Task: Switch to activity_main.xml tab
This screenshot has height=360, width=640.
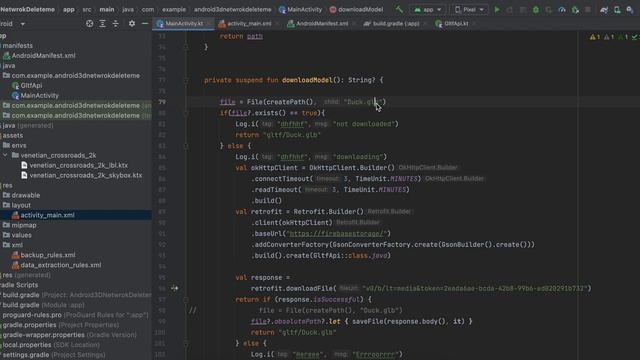Action: pos(249,24)
